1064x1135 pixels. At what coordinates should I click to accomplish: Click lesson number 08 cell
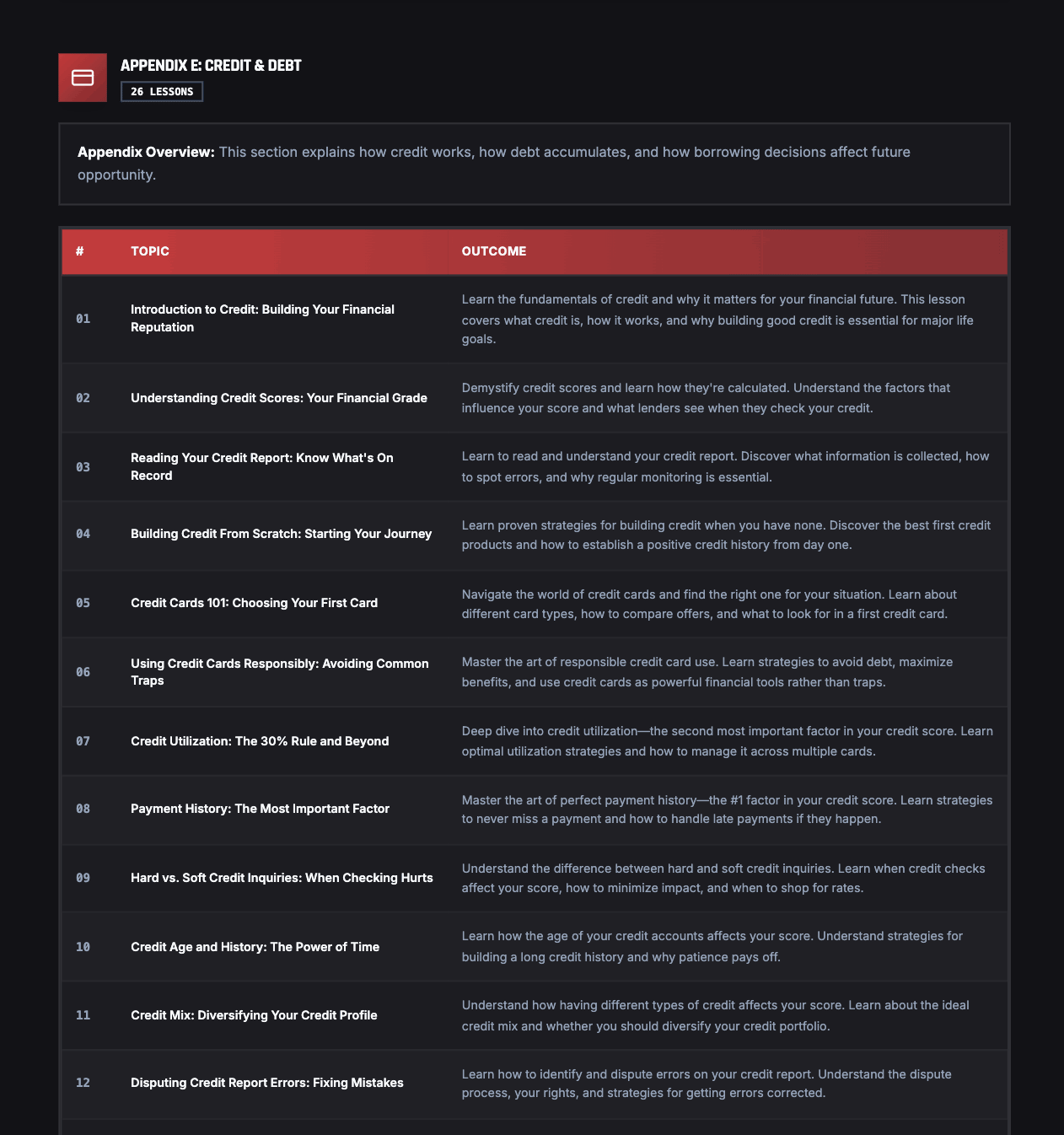pyautogui.click(x=83, y=809)
